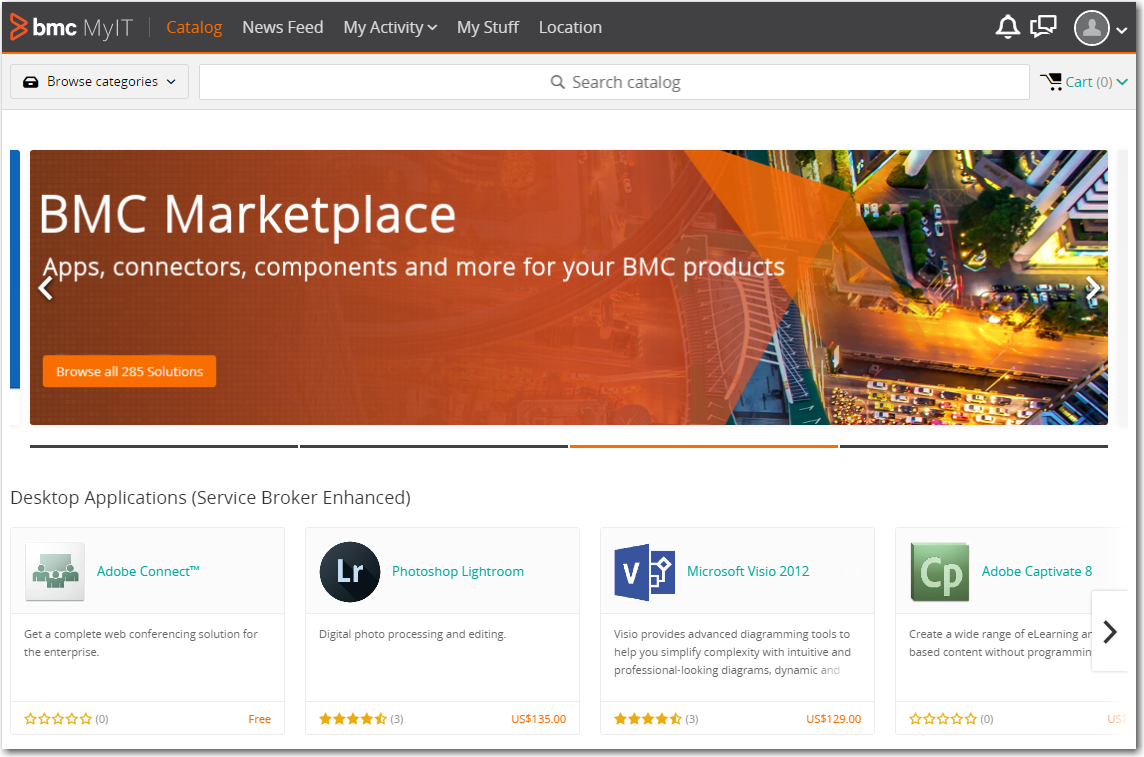Select the third carousel position indicator
This screenshot has width=1144, height=757.
click(703, 446)
